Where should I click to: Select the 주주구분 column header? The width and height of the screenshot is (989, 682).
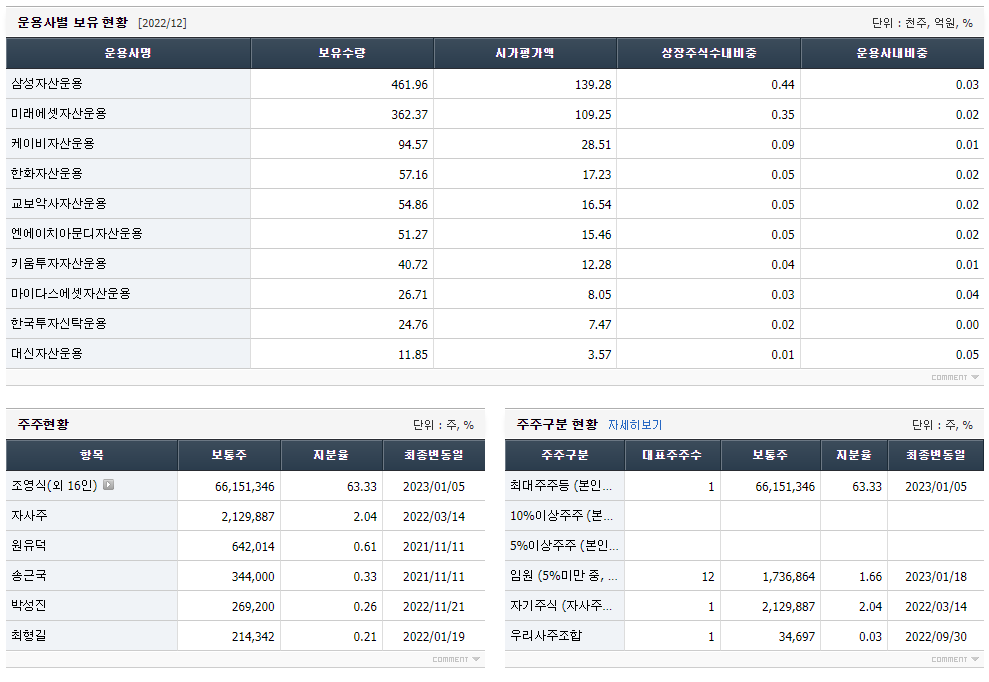(x=563, y=454)
